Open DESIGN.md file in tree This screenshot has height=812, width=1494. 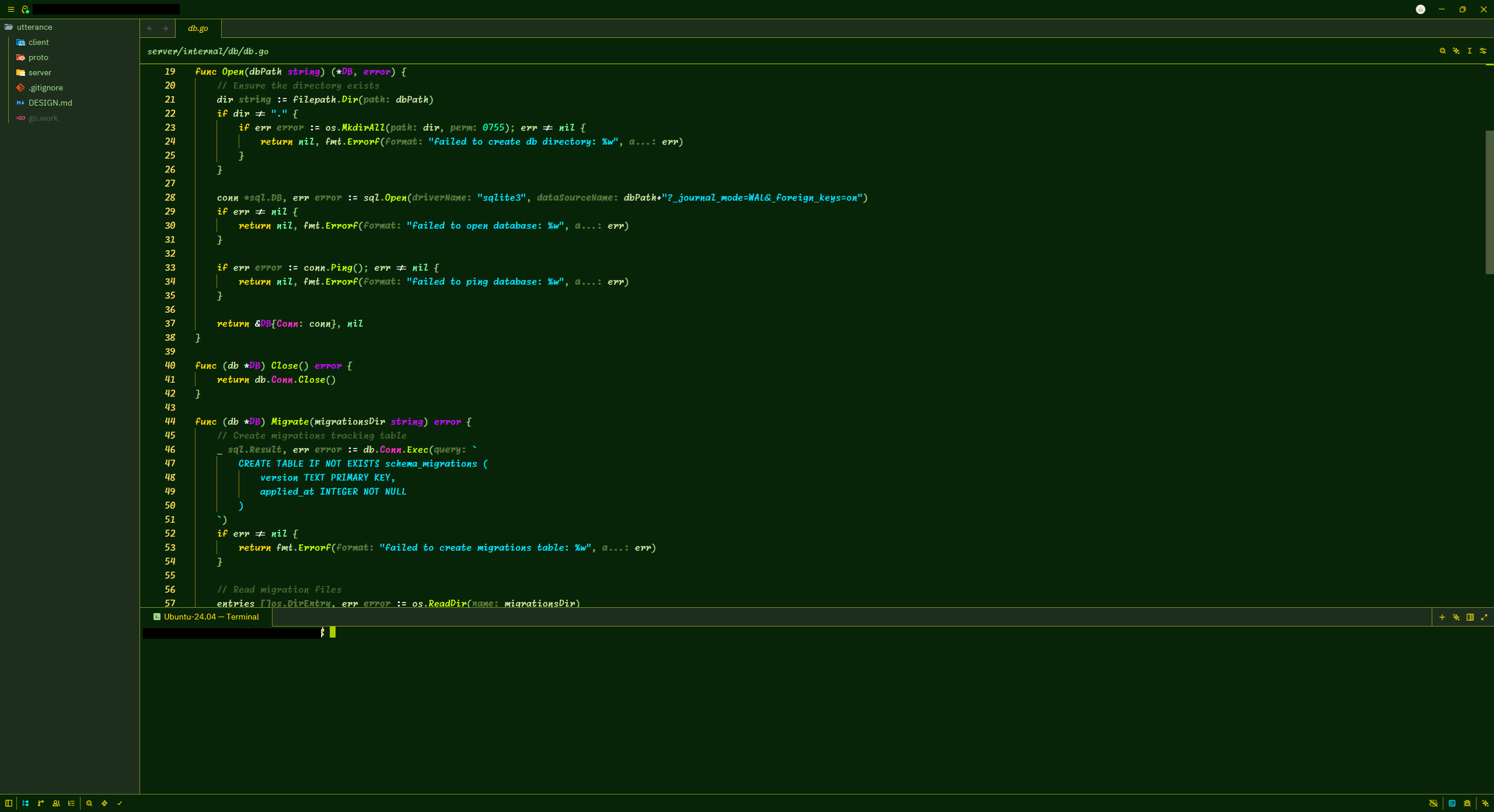tap(50, 103)
